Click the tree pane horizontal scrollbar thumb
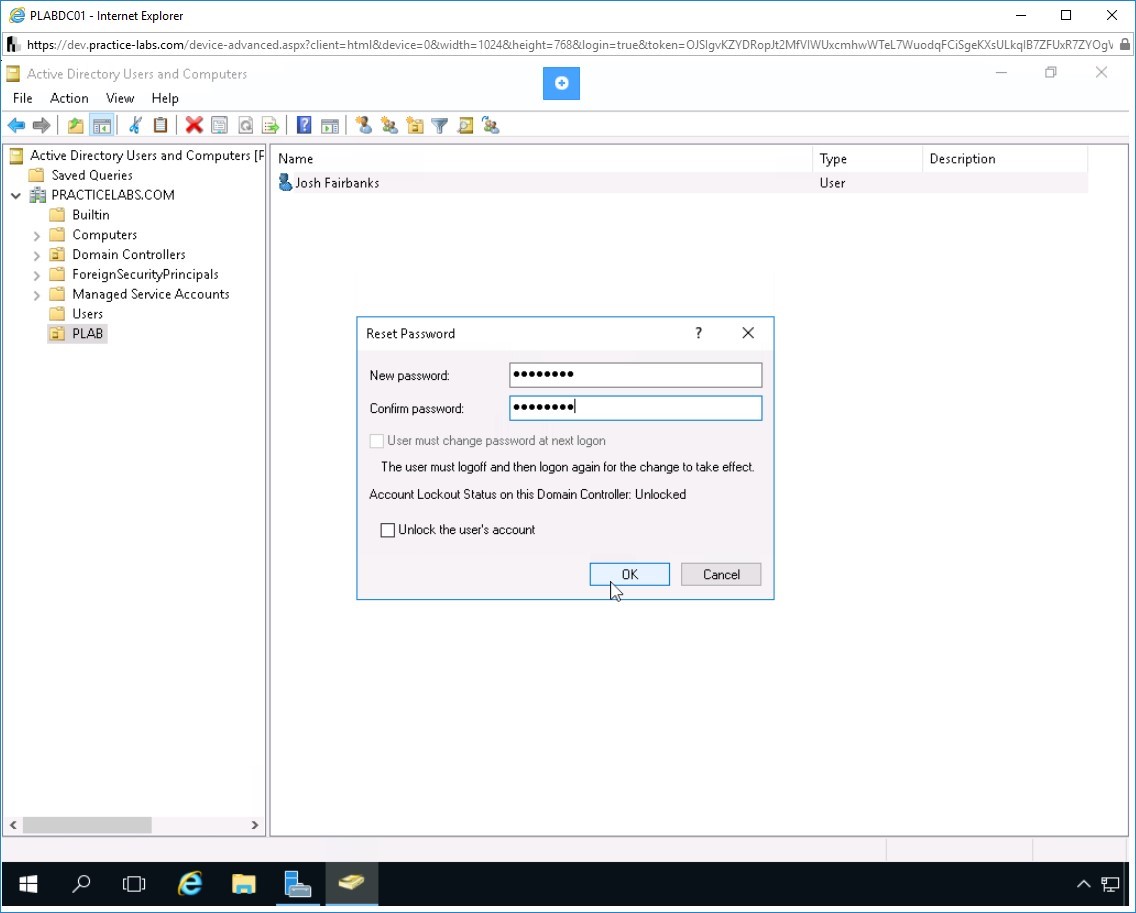Screen dimensions: 1136x913 (87, 825)
